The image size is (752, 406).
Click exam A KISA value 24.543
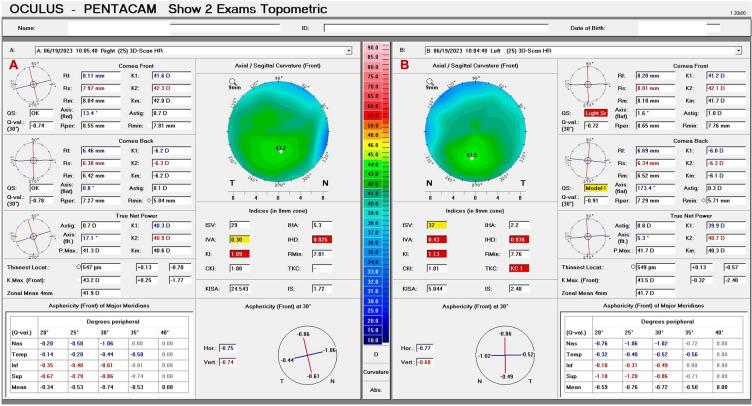[x=239, y=289]
